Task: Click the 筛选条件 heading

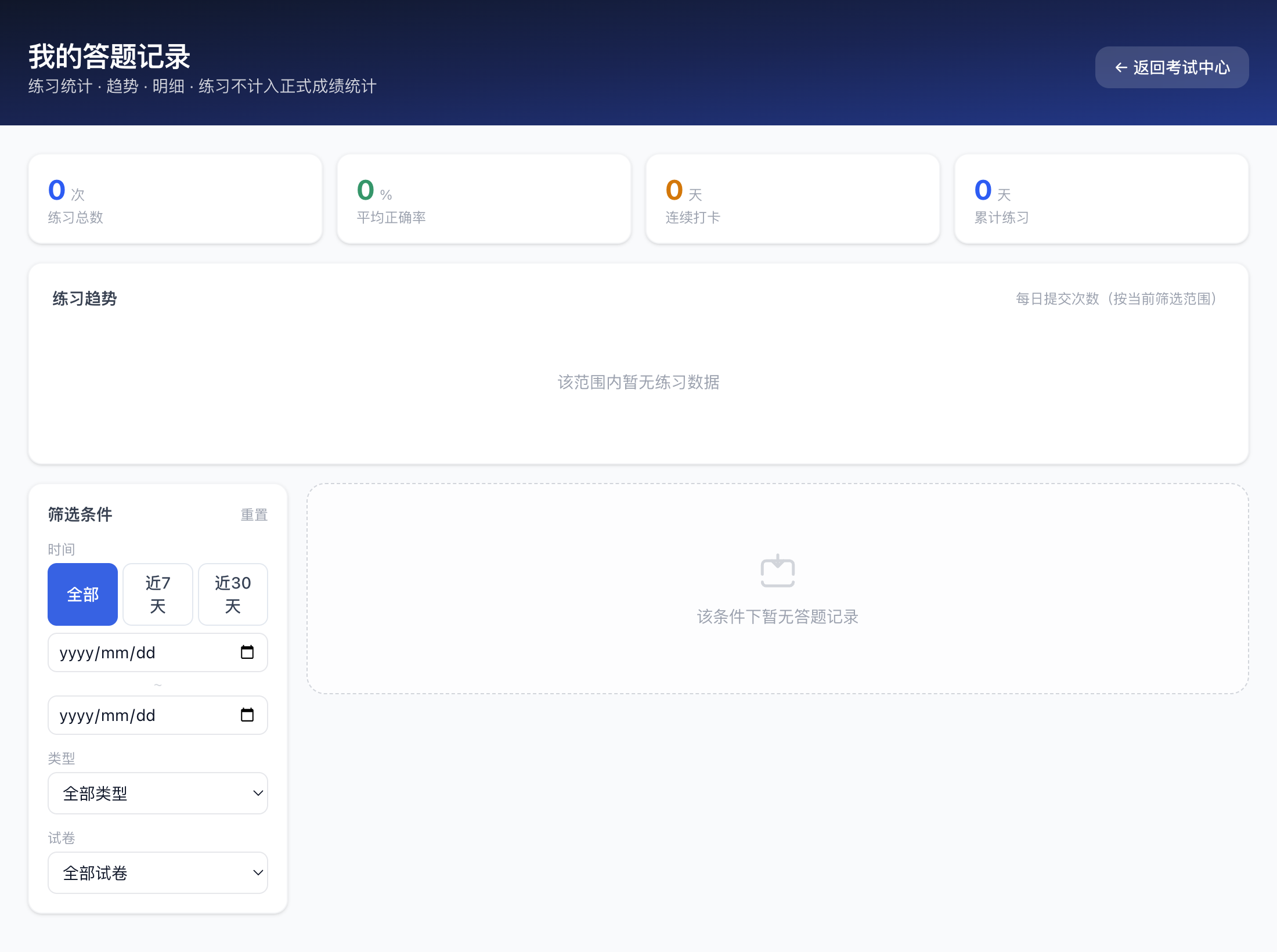Action: tap(80, 514)
